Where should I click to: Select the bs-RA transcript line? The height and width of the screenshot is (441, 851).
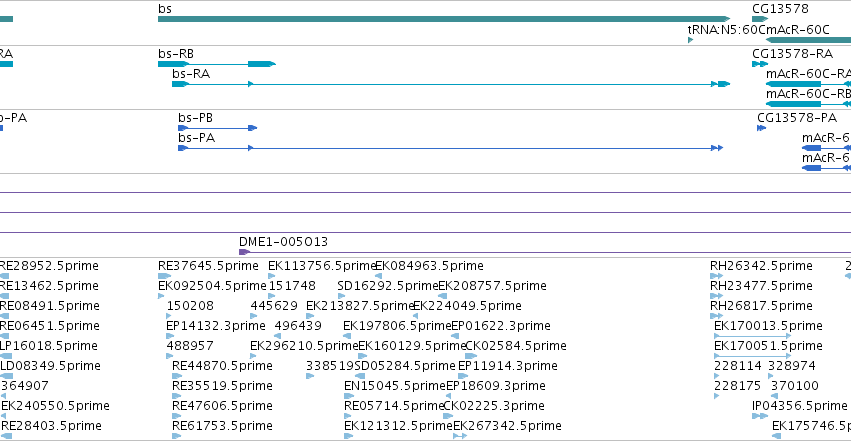(451, 84)
